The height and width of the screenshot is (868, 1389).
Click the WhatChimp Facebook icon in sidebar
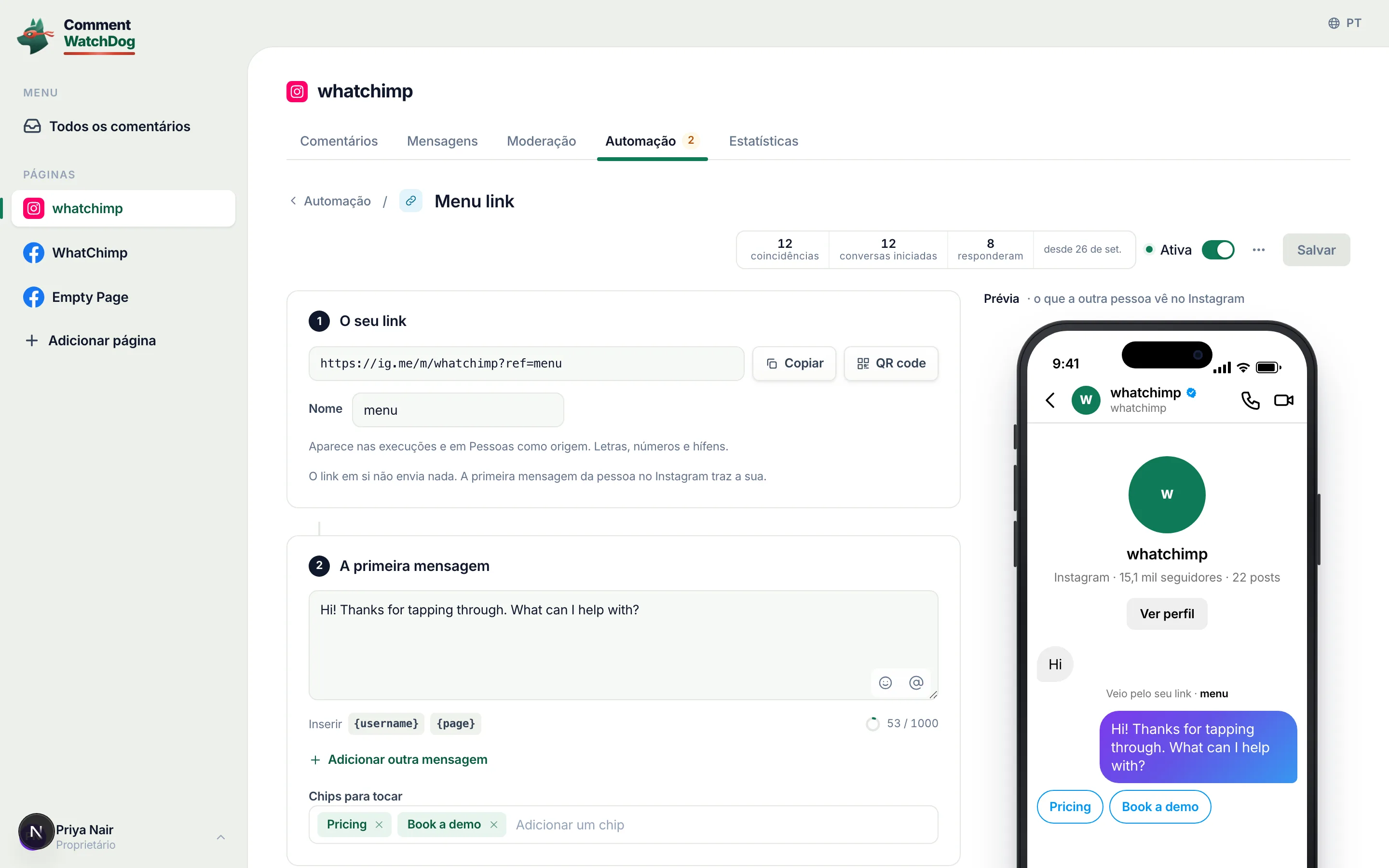coord(34,253)
